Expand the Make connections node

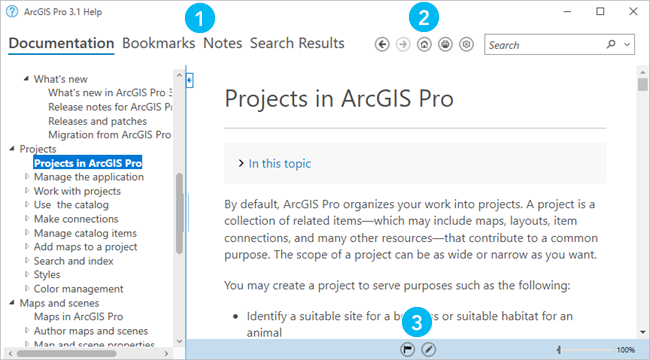[27, 218]
